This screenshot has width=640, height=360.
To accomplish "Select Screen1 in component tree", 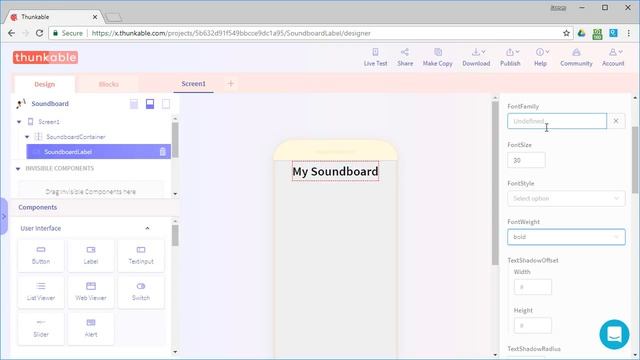I will click(x=49, y=122).
